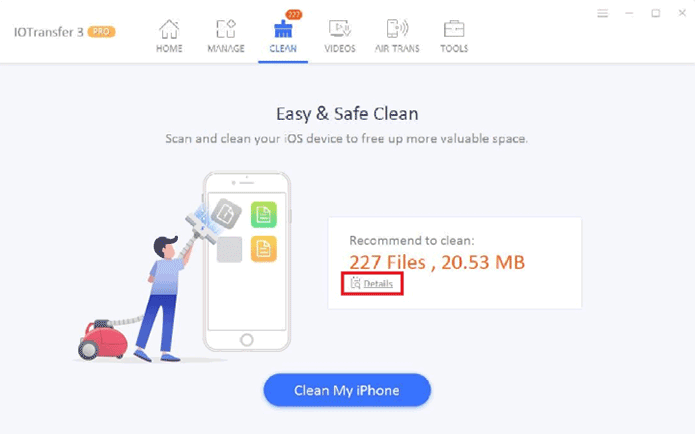The image size is (700, 434).
Task: Open the Details link
Action: [378, 284]
